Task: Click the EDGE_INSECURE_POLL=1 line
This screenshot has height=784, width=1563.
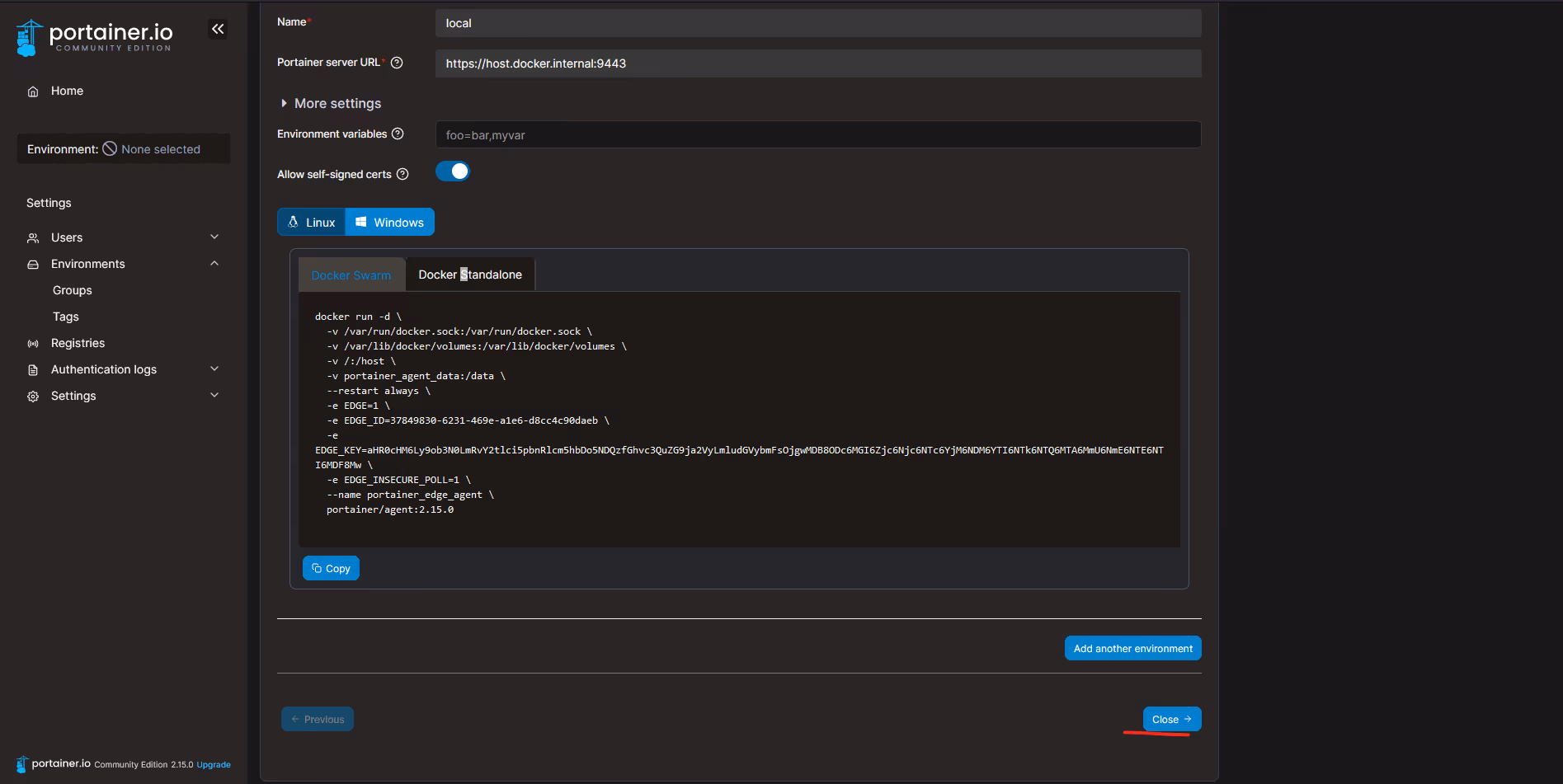Action: pos(399,480)
